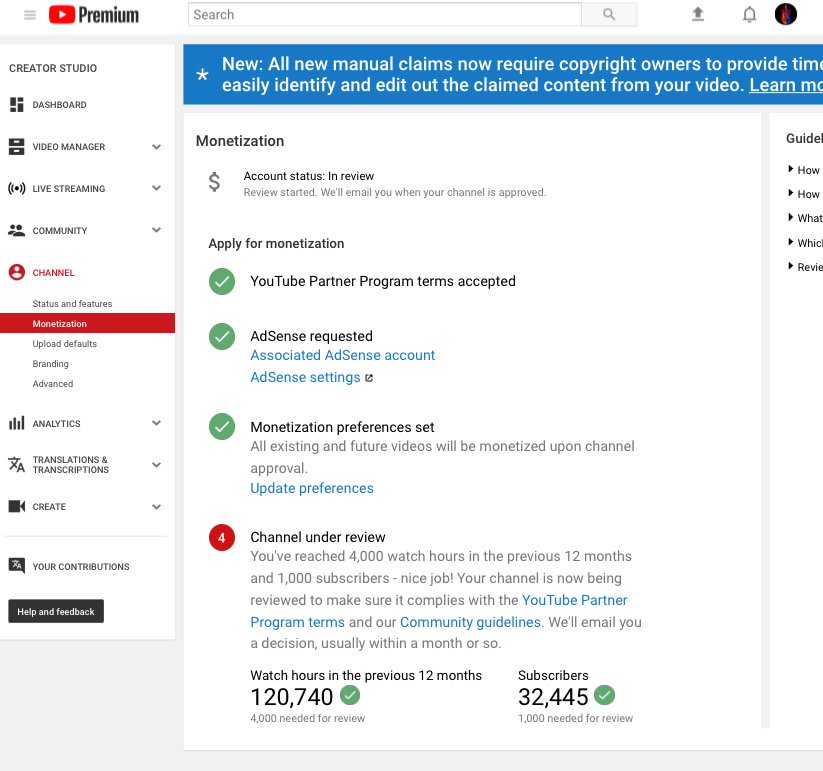
Task: Click the Video Manager icon
Action: click(x=16, y=146)
